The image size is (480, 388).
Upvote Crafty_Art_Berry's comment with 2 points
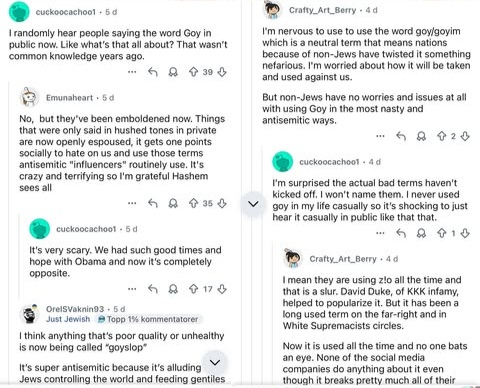(x=442, y=136)
